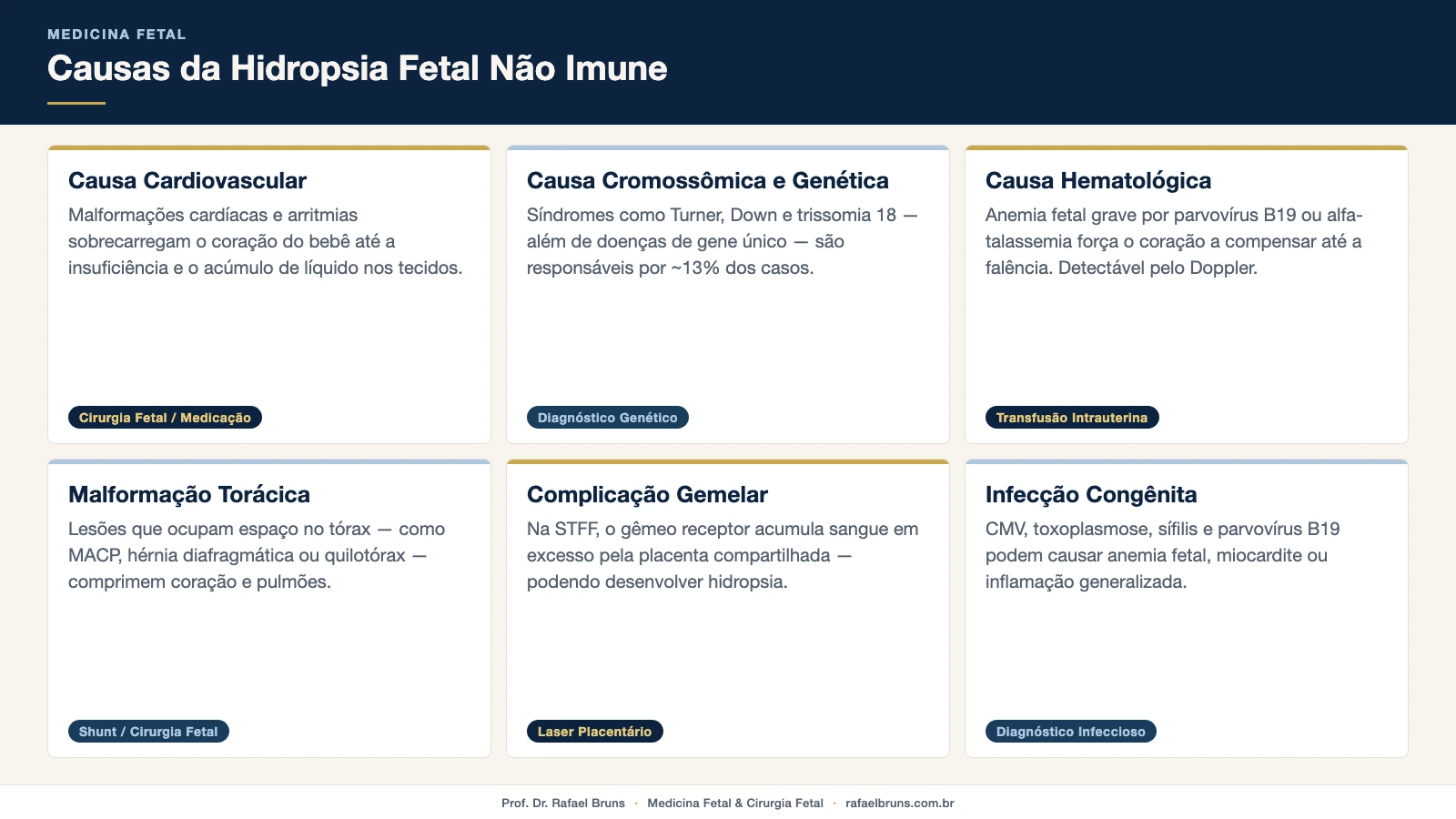Click the Malformação Torácica heading
The height and width of the screenshot is (819, 1456).
(188, 494)
